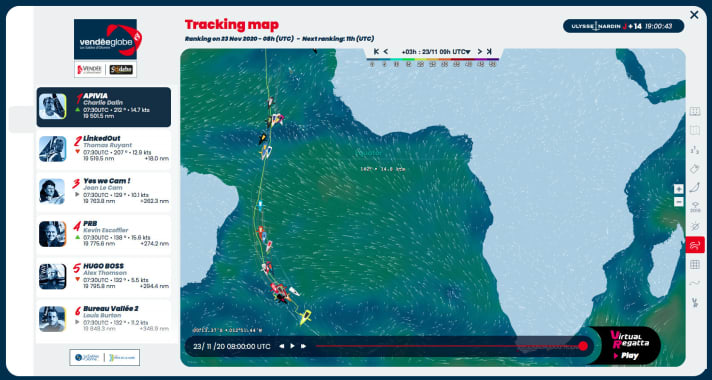This screenshot has height=380, width=712.
Task: Click Charlie Dalin's skipper photo
Action: click(53, 106)
